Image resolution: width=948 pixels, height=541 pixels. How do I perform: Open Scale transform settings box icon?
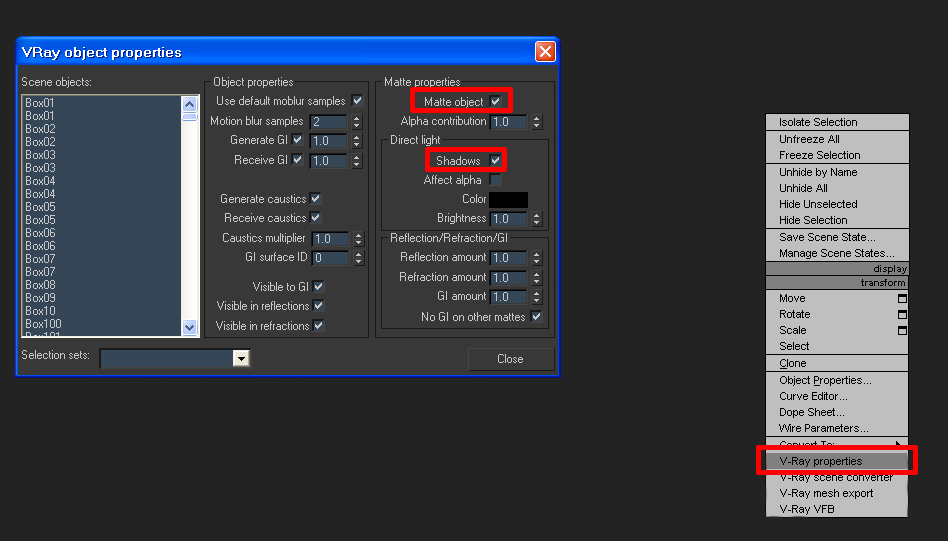click(x=902, y=331)
